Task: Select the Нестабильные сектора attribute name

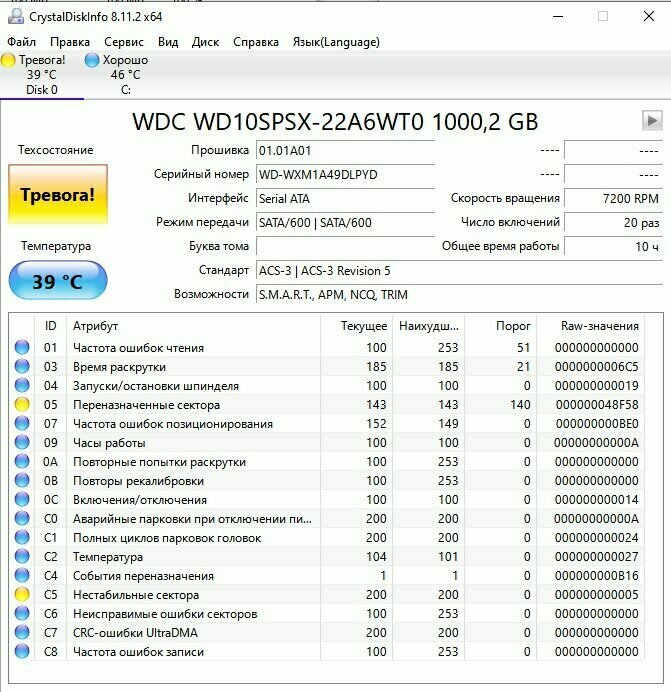Action: coord(136,595)
